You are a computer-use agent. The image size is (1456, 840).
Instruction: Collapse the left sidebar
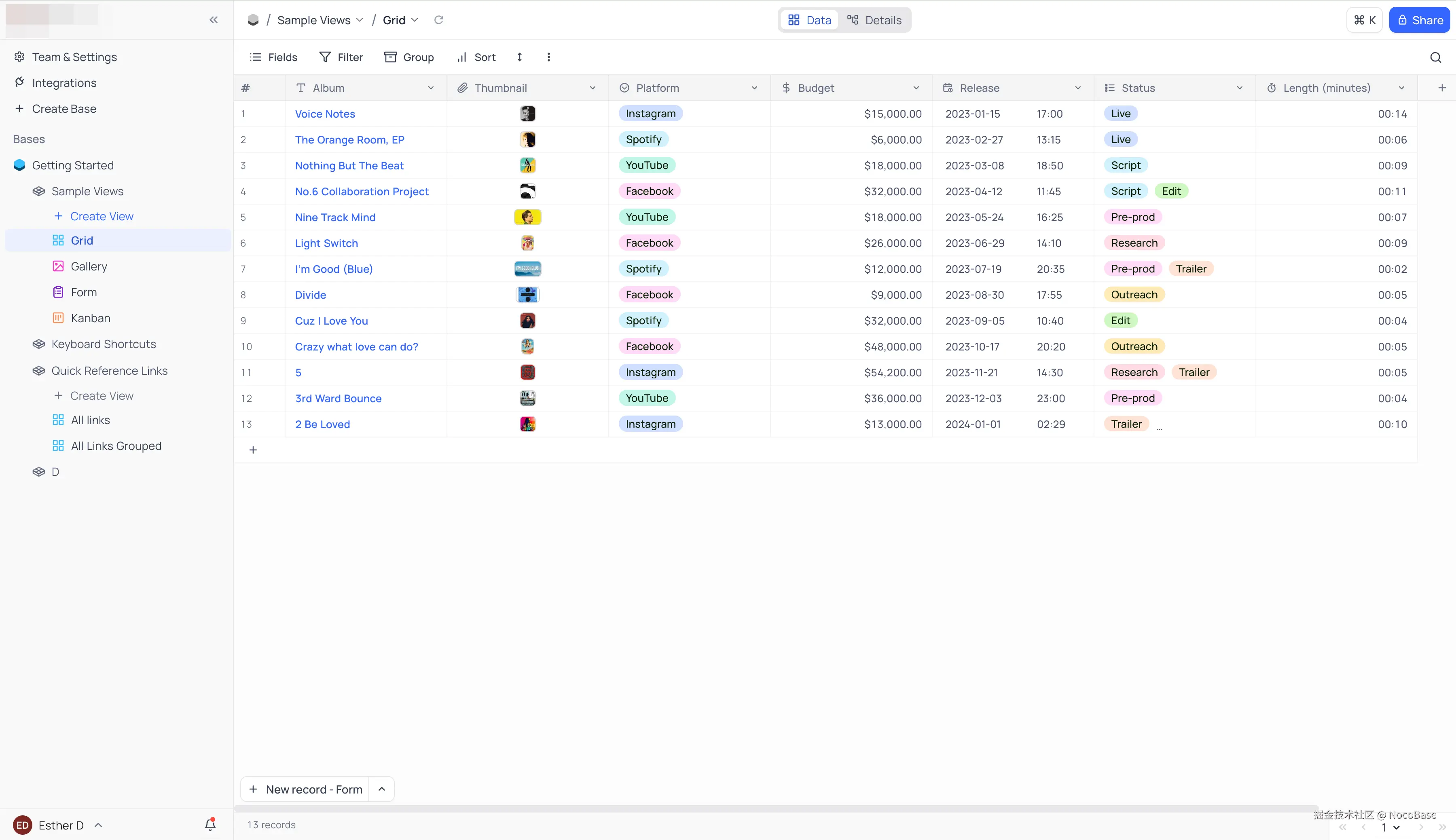(214, 19)
